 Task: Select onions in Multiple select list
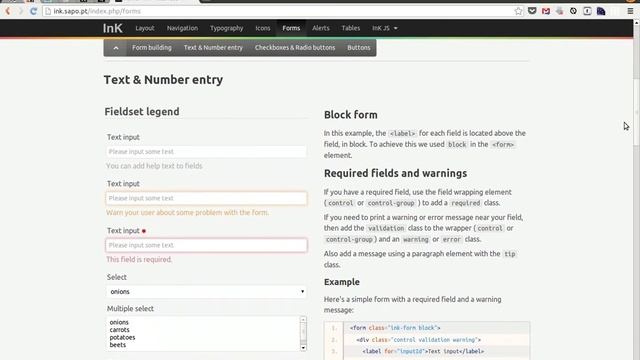(119, 322)
